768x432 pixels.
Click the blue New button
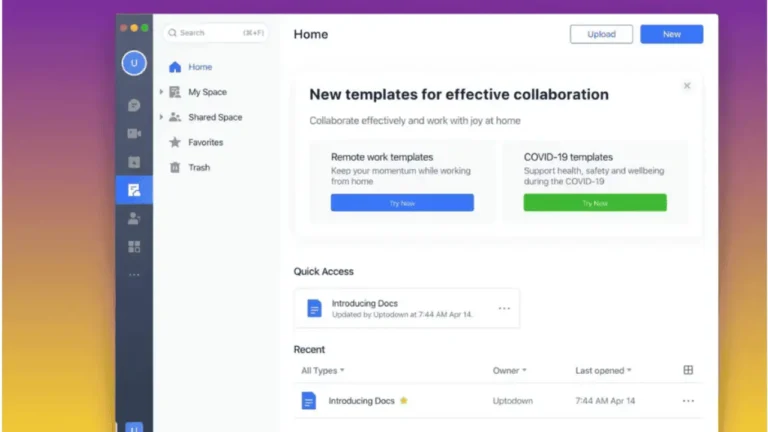tap(672, 34)
